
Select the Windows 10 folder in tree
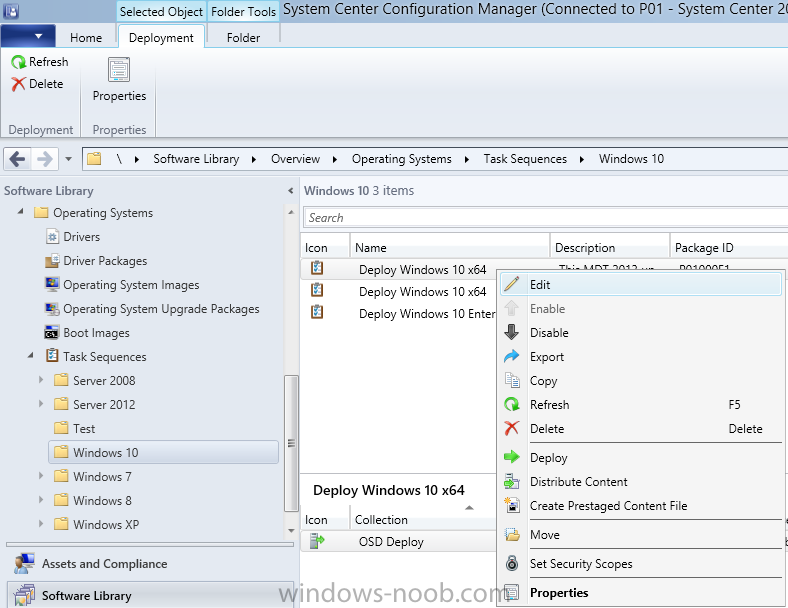(x=163, y=452)
